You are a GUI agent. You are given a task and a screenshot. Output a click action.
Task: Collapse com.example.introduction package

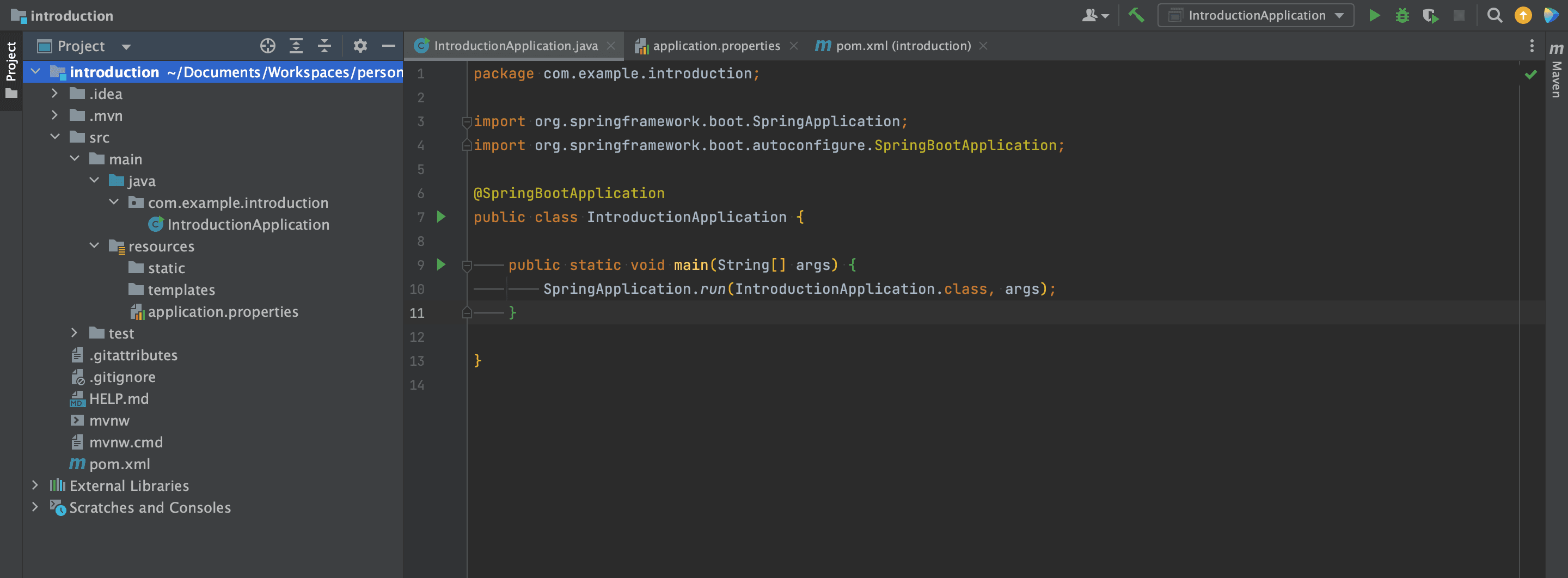tap(113, 202)
